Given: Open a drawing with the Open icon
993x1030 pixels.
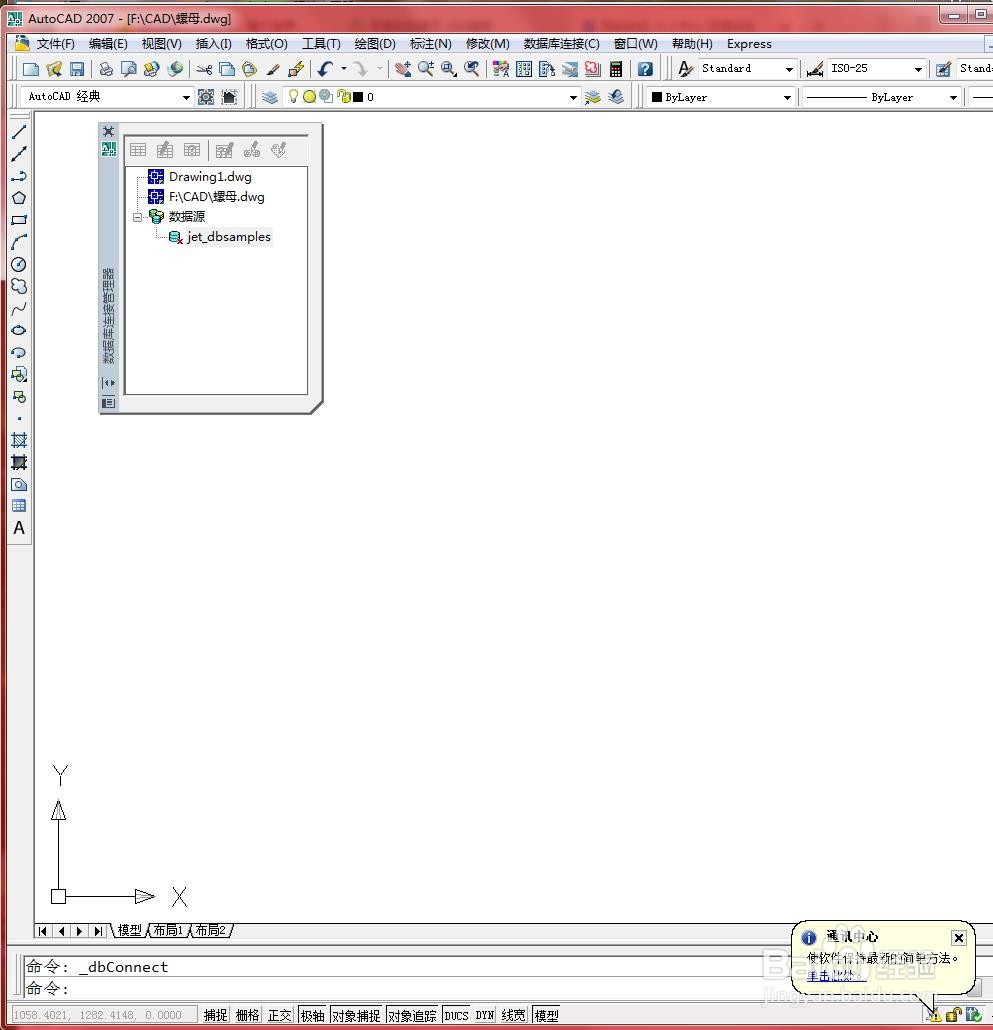Looking at the screenshot, I should click(x=54, y=69).
